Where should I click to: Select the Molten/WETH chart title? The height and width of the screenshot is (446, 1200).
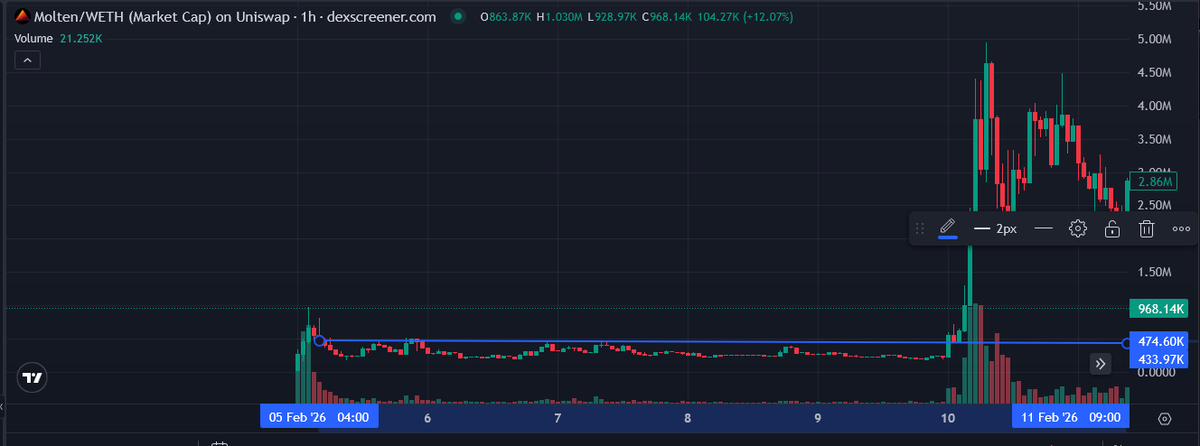click(237, 17)
